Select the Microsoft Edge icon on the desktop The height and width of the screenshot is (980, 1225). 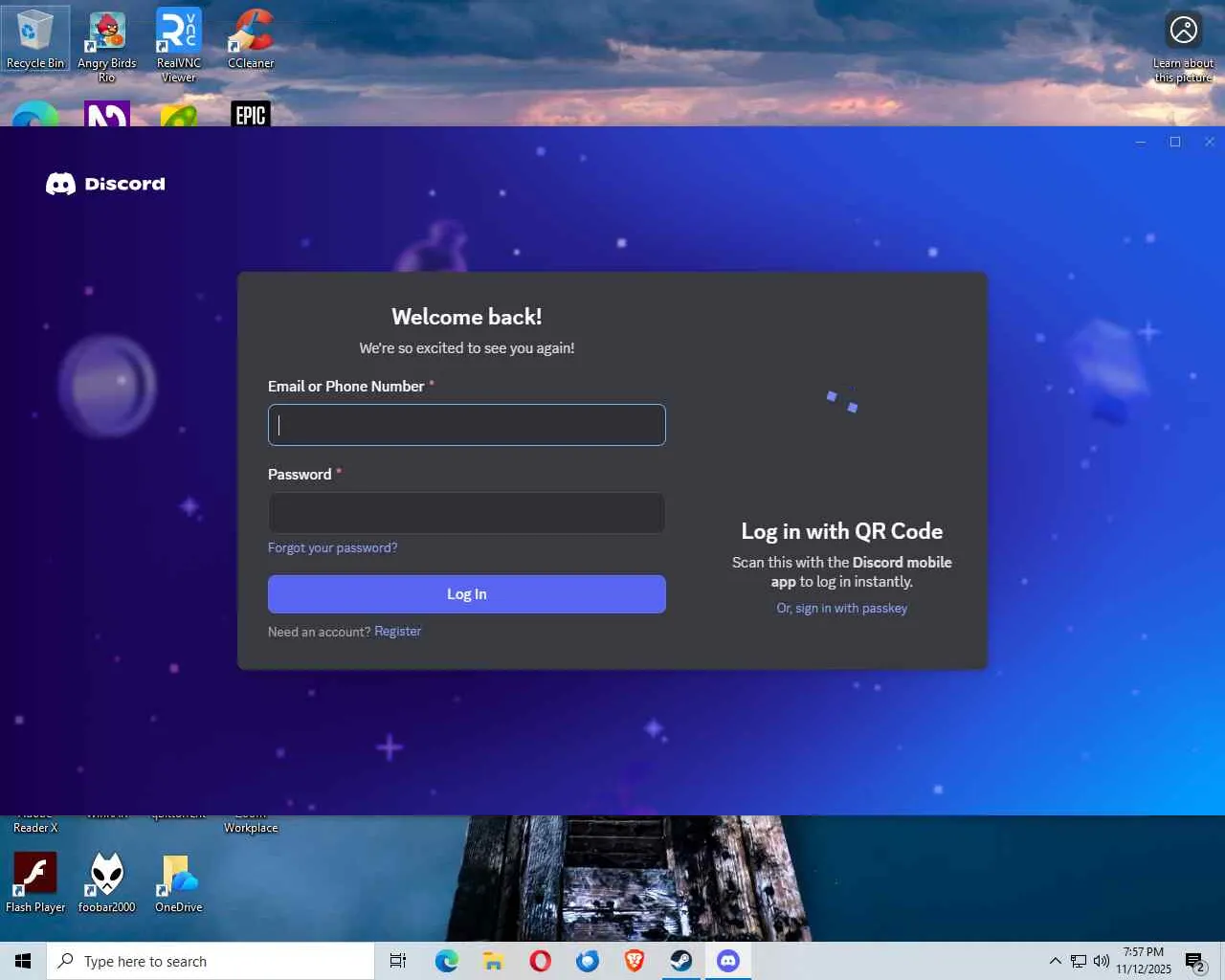point(35,114)
